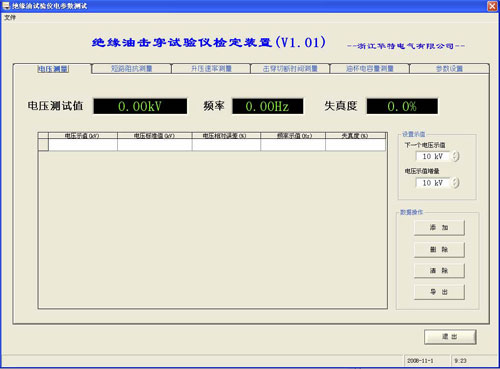The image size is (500, 369).
Task: Click the 删除 button
Action: [x=439, y=249]
